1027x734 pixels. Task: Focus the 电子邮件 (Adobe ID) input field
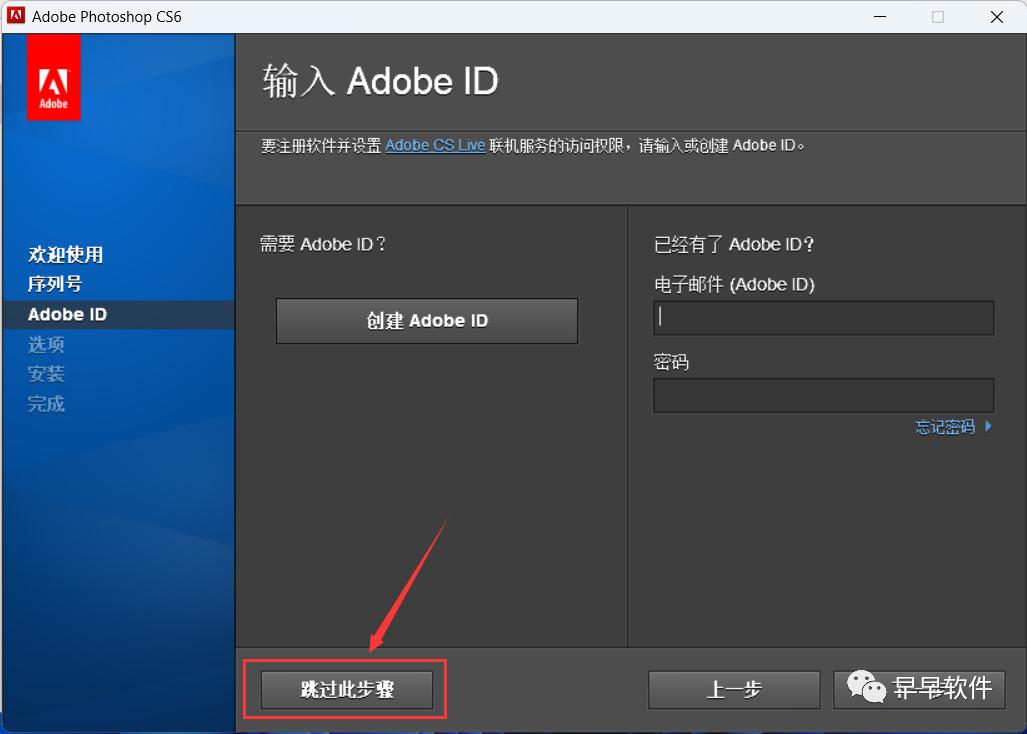coord(823,318)
